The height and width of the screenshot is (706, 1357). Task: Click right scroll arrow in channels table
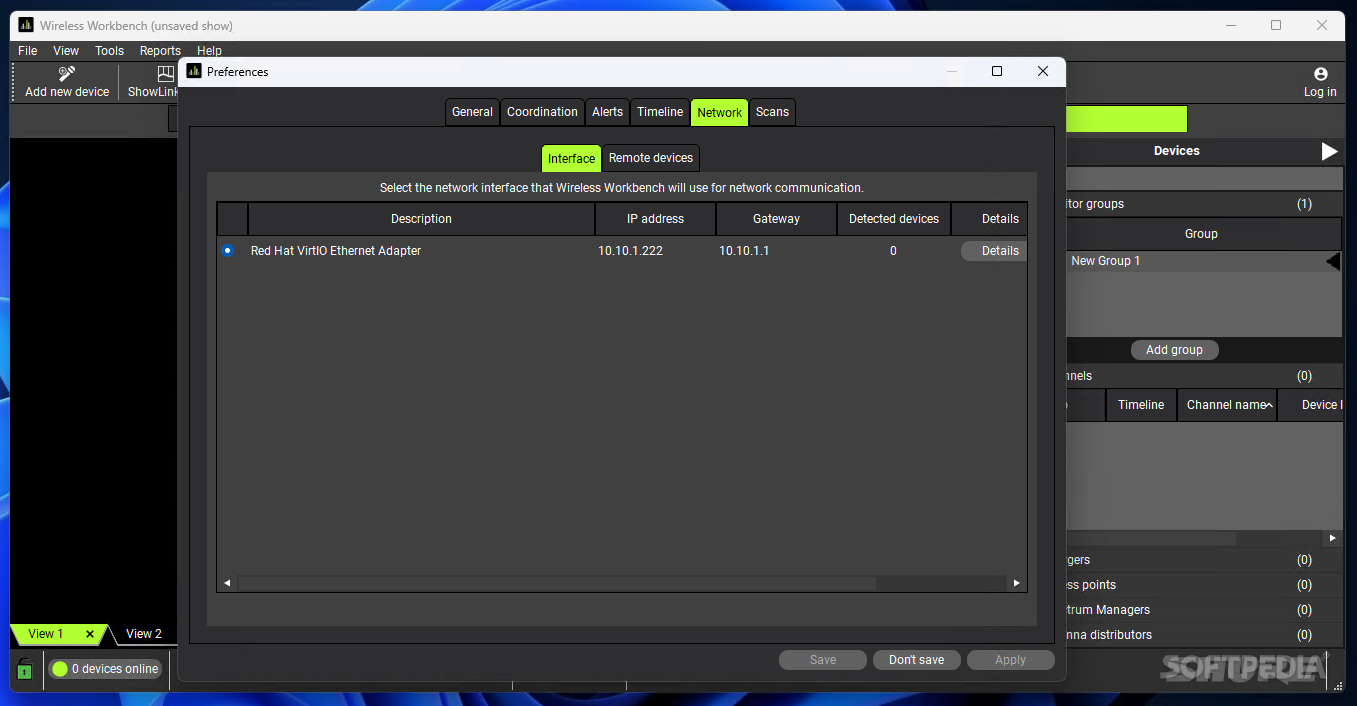tap(1332, 538)
